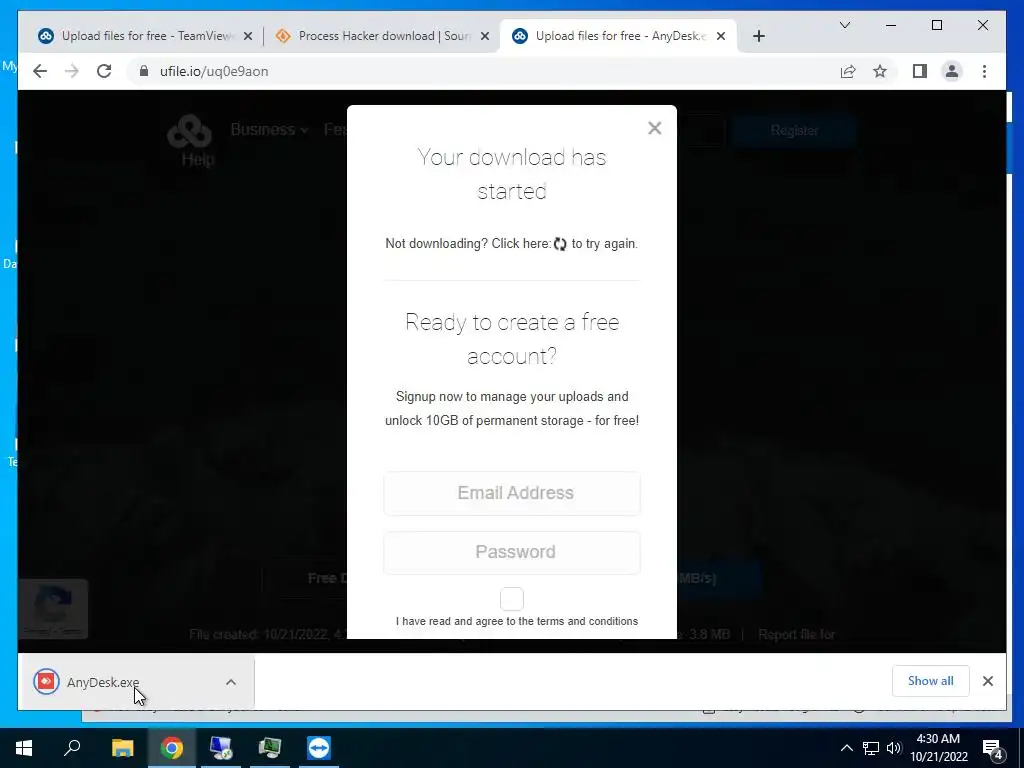Screen dimensions: 1024x768
Task: Open the terms and conditions link
Action: click(587, 621)
